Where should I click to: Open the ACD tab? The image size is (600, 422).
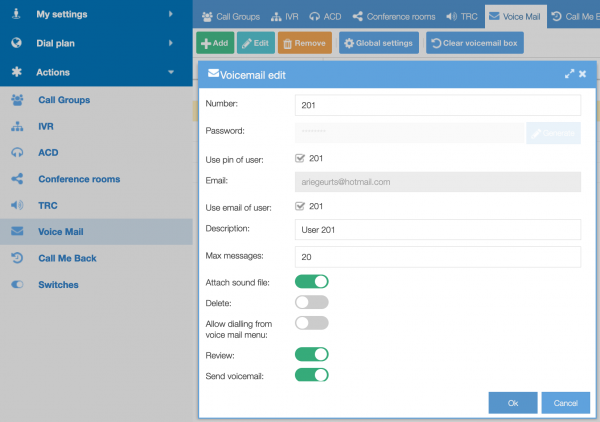(325, 16)
